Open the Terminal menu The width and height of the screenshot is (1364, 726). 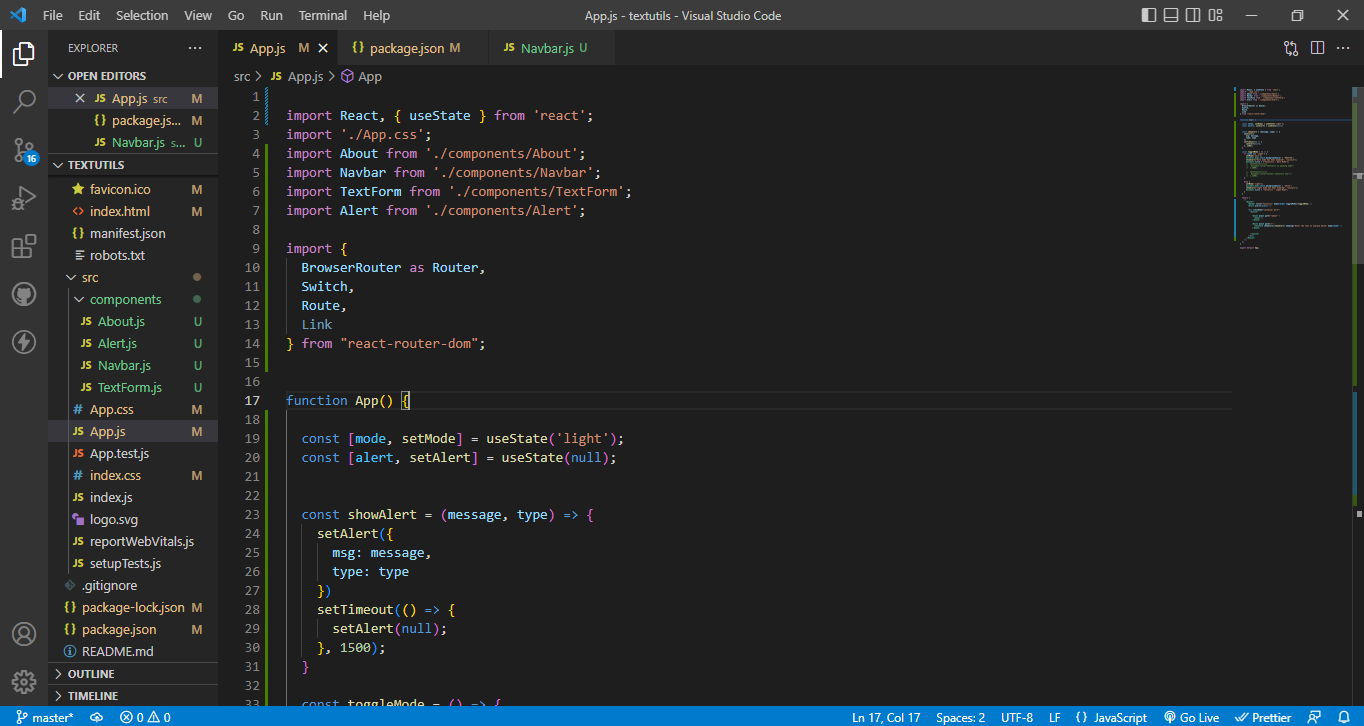323,16
